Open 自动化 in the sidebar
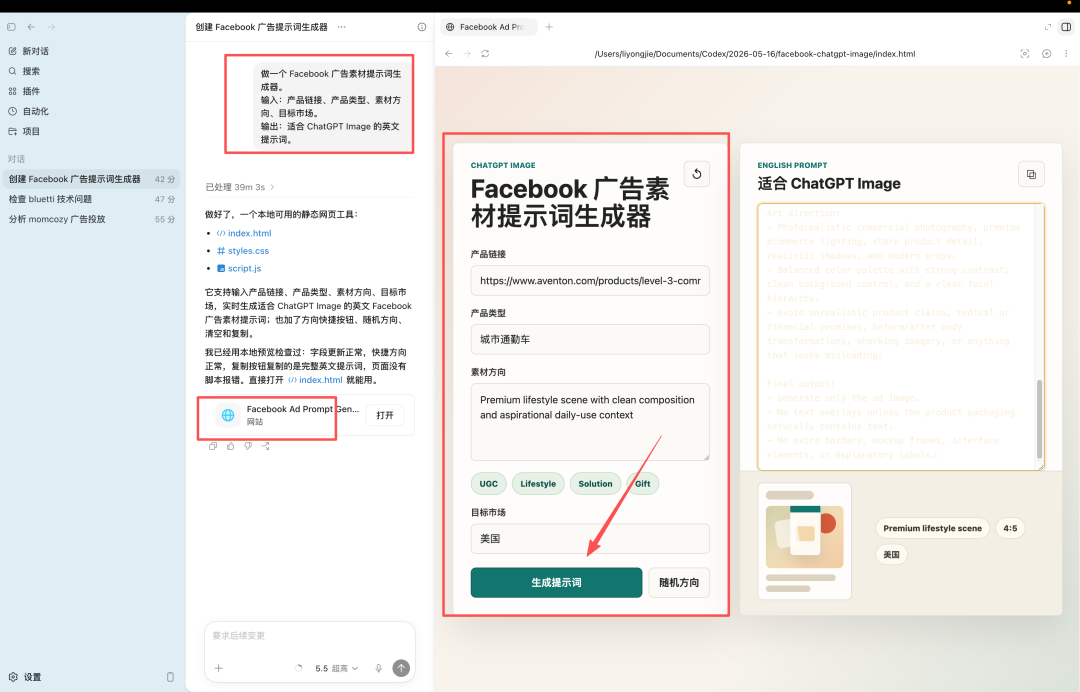Viewport: 1080px width, 692px height. (x=29, y=111)
